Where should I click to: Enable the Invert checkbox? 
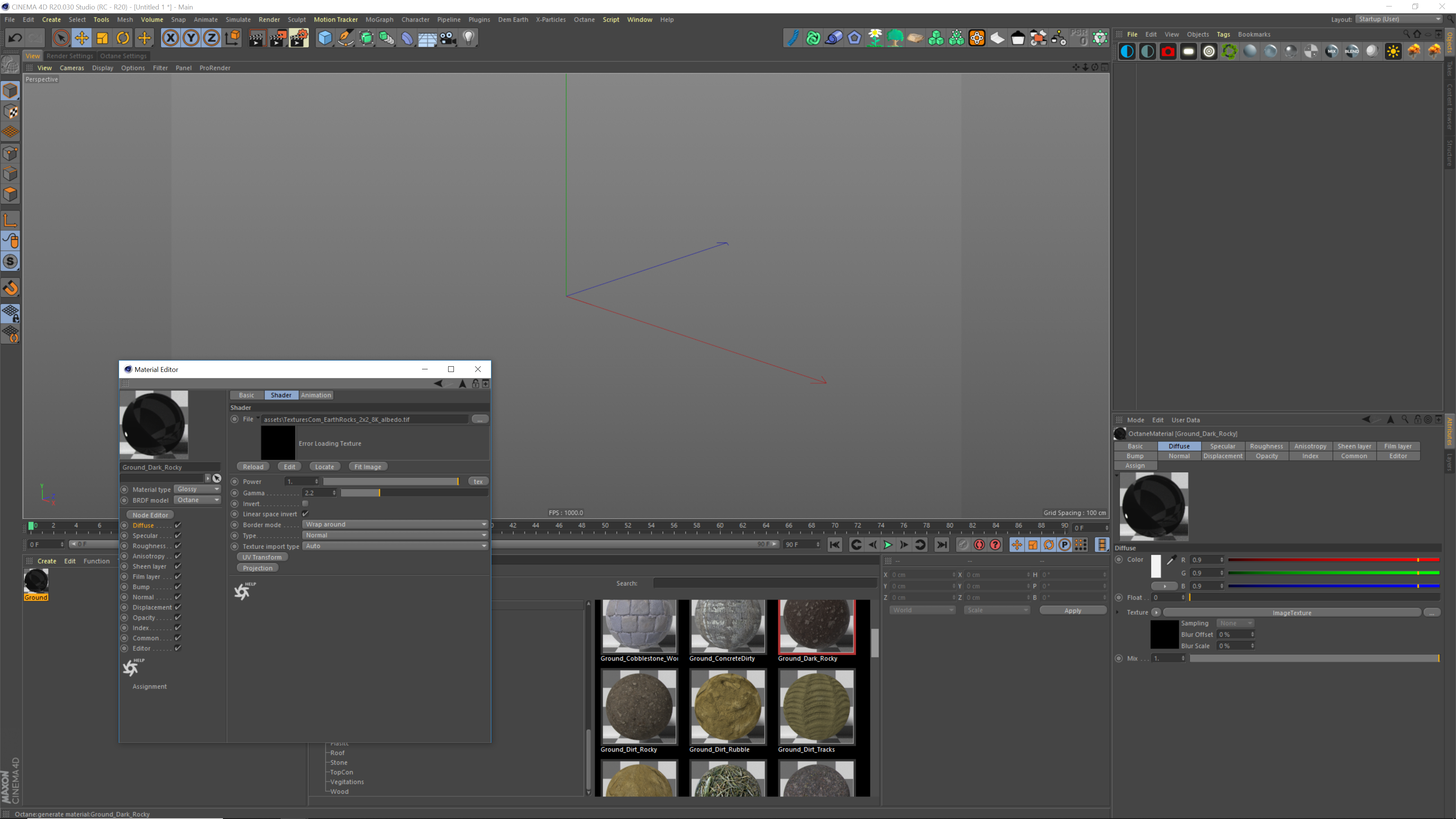pyautogui.click(x=305, y=504)
